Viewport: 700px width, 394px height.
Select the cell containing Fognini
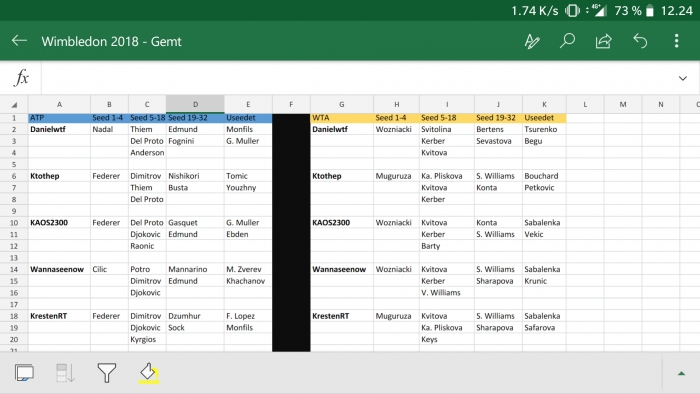coord(195,141)
